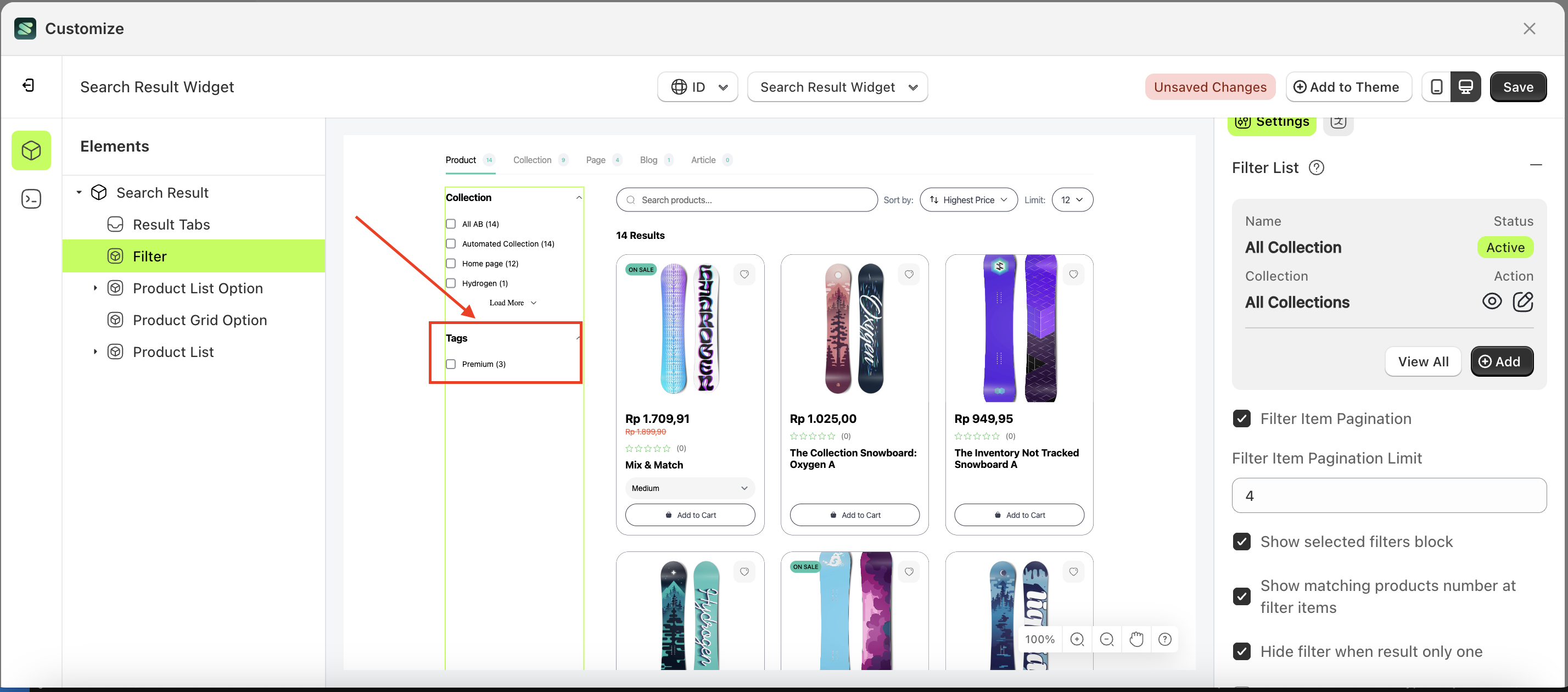Open the code console sidebar icon
The height and width of the screenshot is (692, 1568).
pyautogui.click(x=31, y=199)
